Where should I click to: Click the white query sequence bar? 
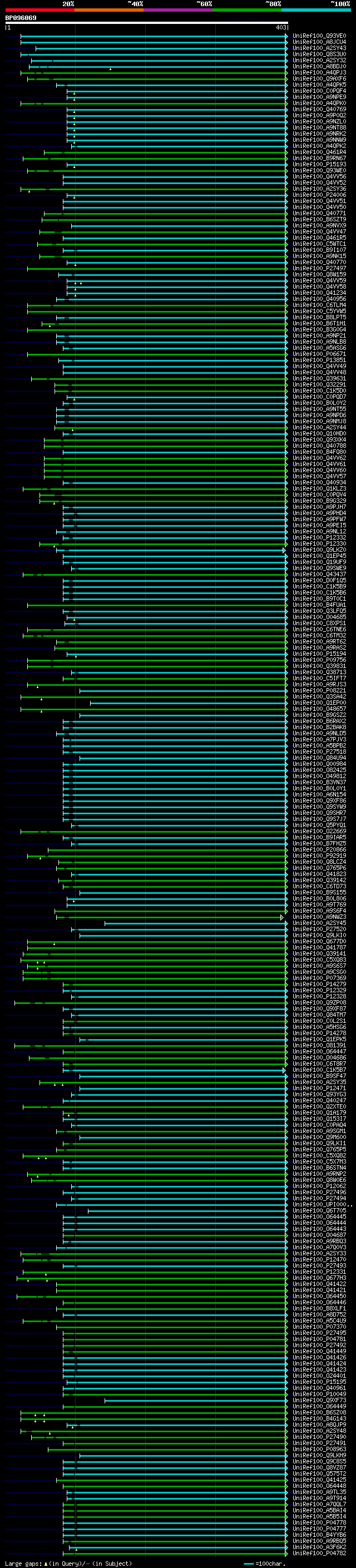pos(147,22)
